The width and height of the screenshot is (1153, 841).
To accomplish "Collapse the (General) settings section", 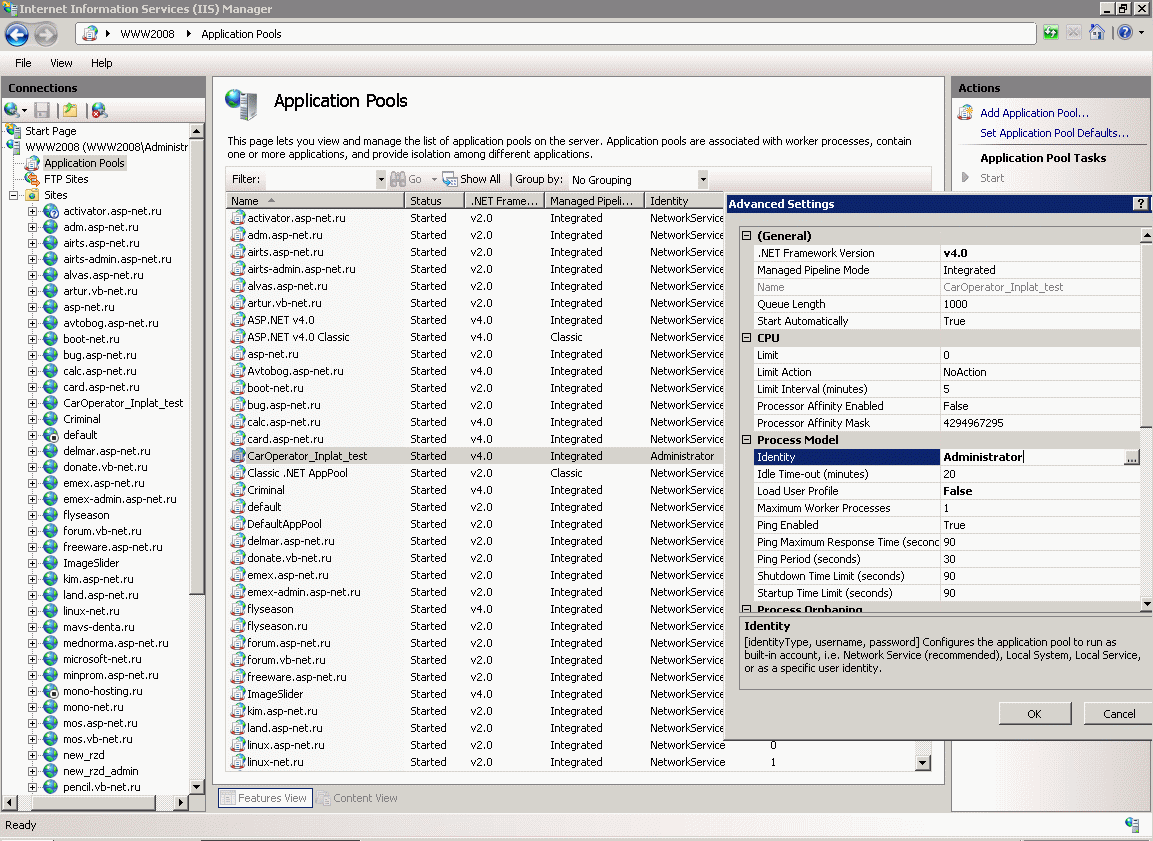I will tap(746, 236).
